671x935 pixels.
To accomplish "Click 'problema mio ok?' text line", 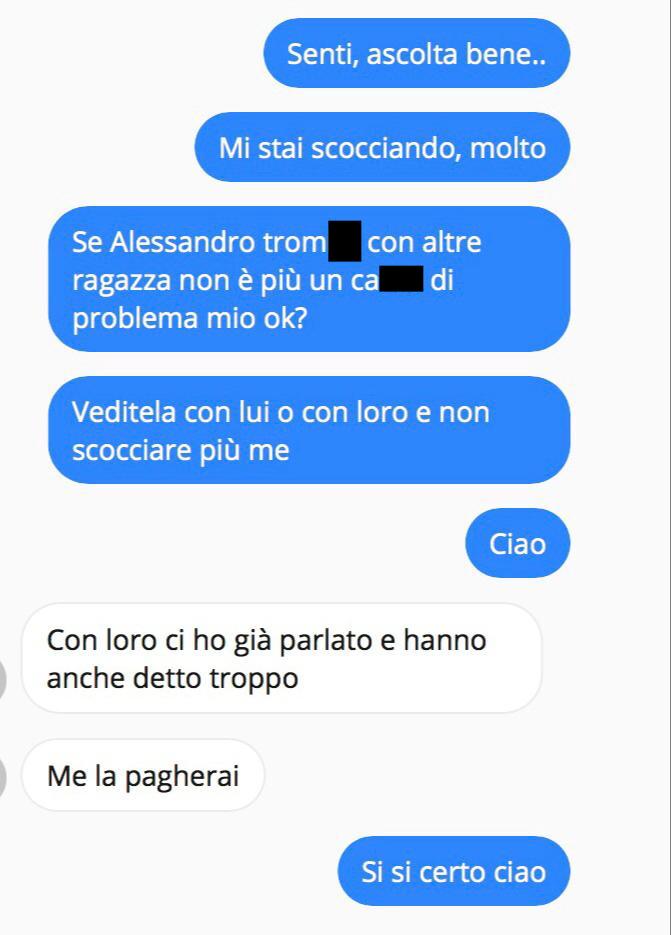I will click(190, 318).
